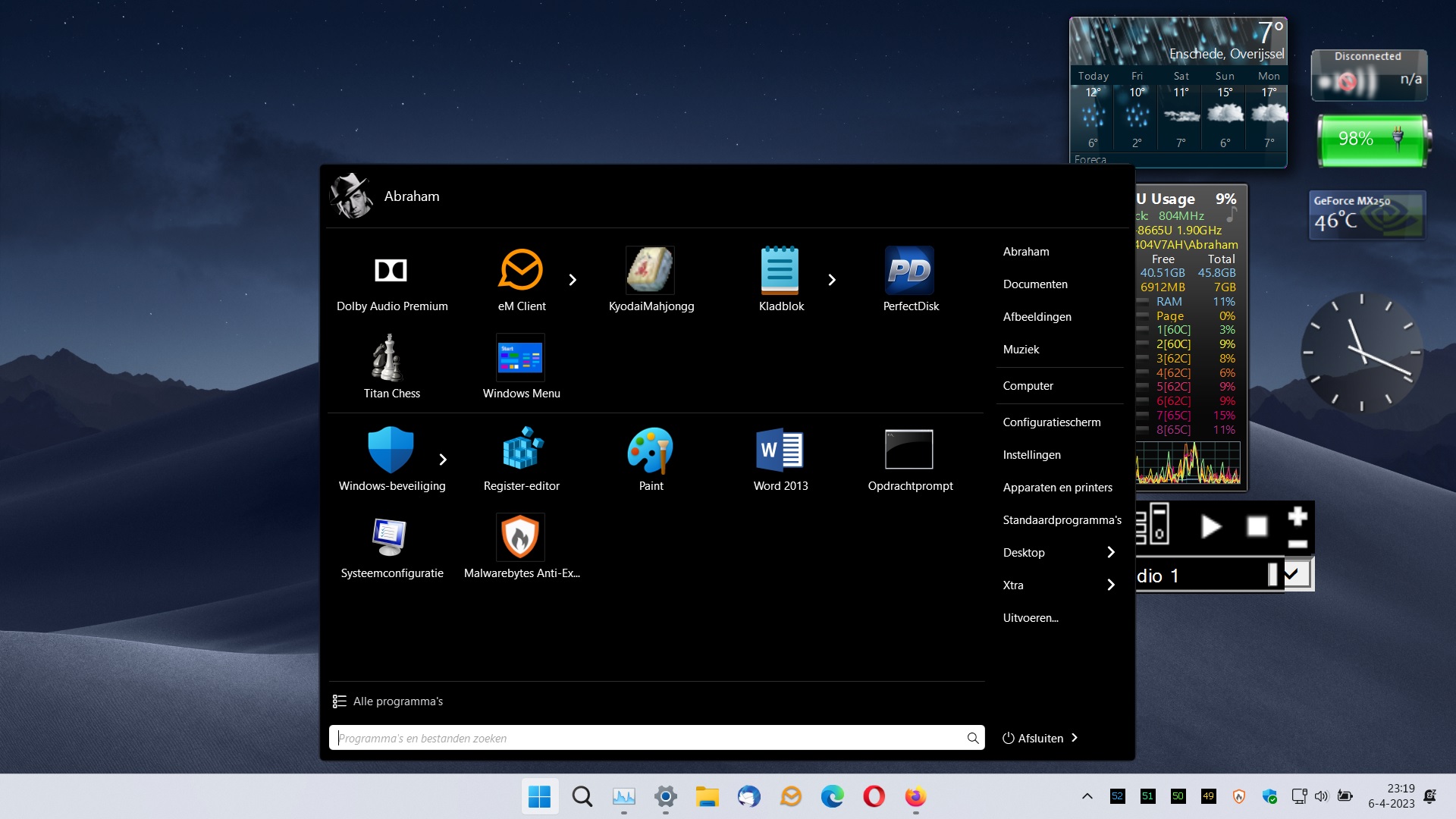Open eM Client icon on taskbar
The height and width of the screenshot is (819, 1456).
(x=790, y=796)
